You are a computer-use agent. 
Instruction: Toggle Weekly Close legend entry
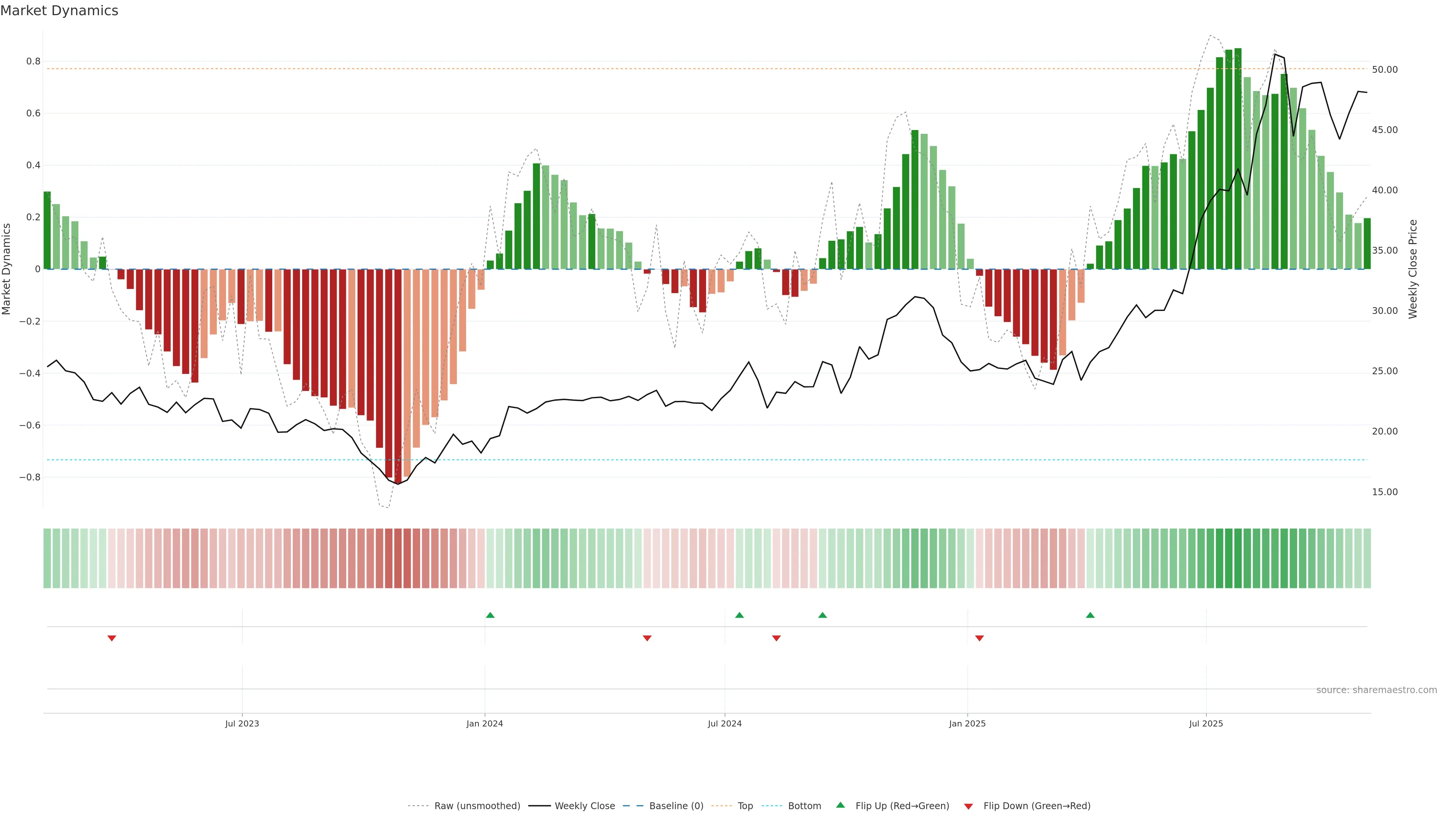point(584,805)
